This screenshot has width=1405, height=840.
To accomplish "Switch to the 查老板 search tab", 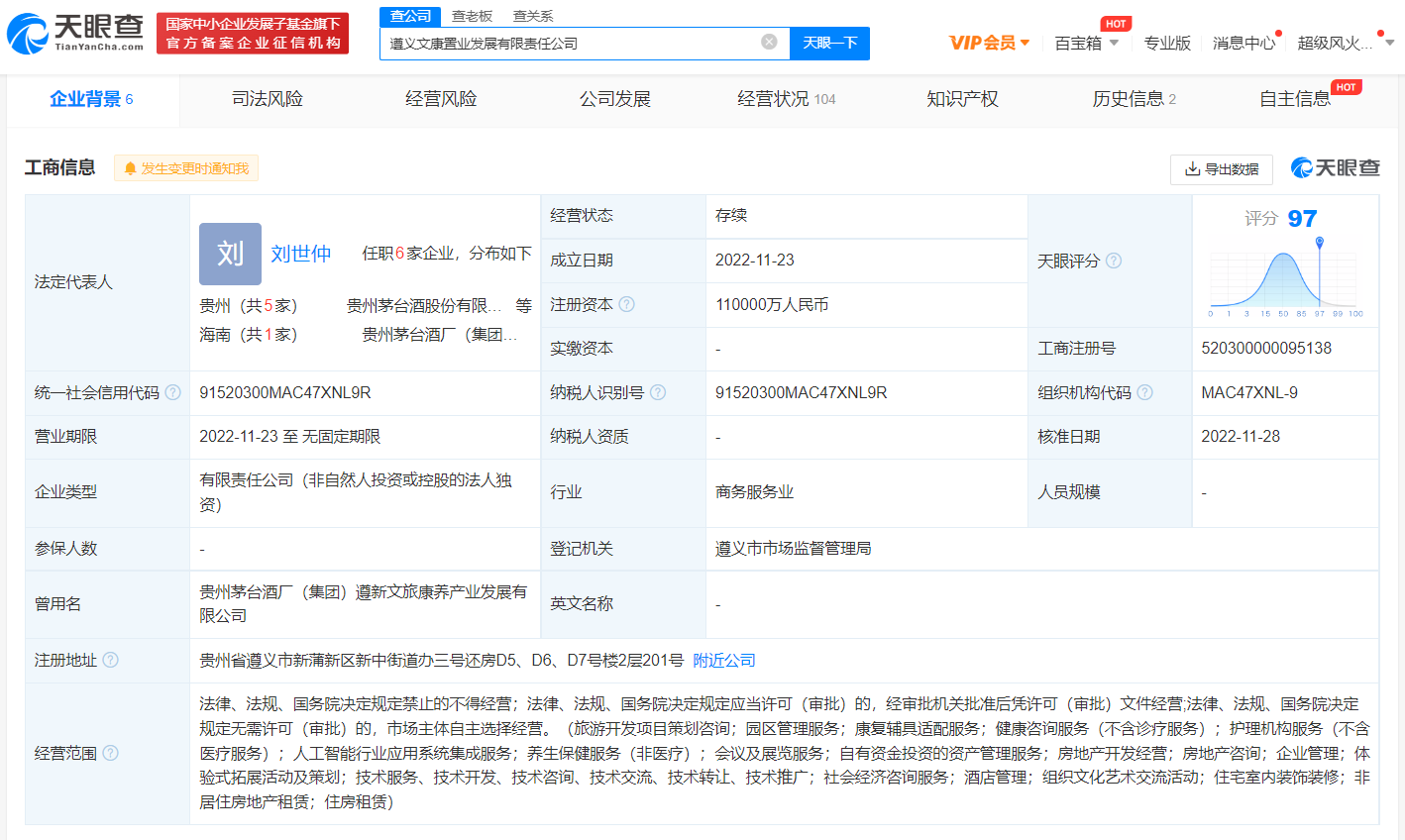I will tap(472, 16).
